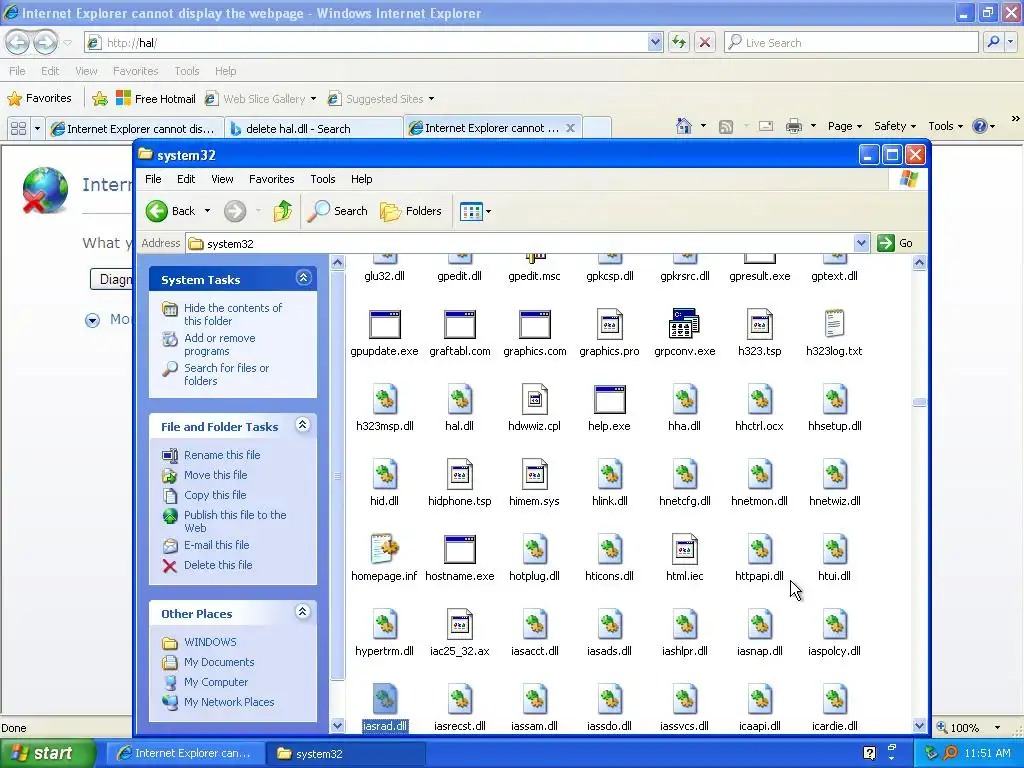Click 'Move this file' link
The height and width of the screenshot is (768, 1024).
(216, 475)
